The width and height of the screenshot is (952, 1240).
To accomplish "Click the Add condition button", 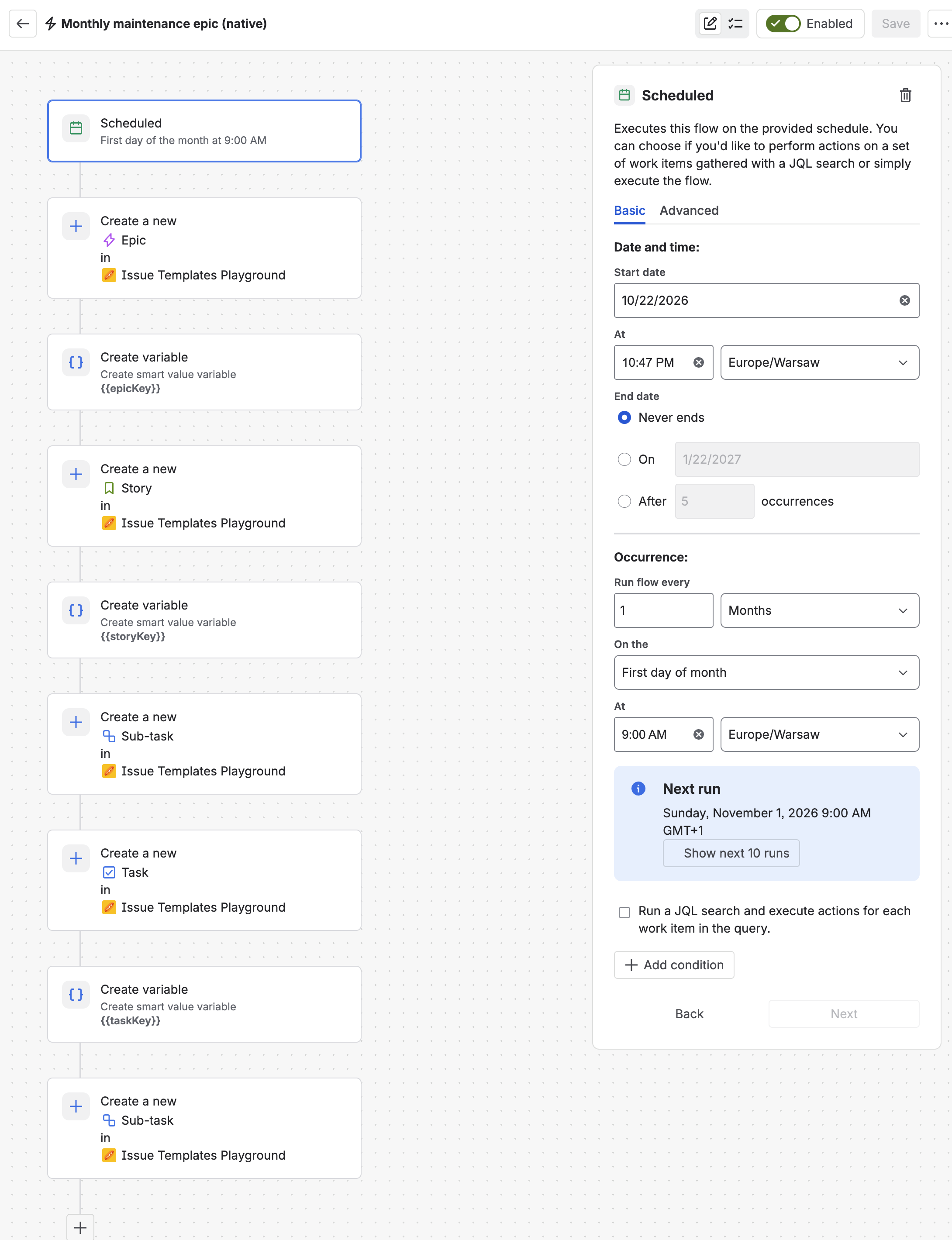I will [x=674, y=964].
